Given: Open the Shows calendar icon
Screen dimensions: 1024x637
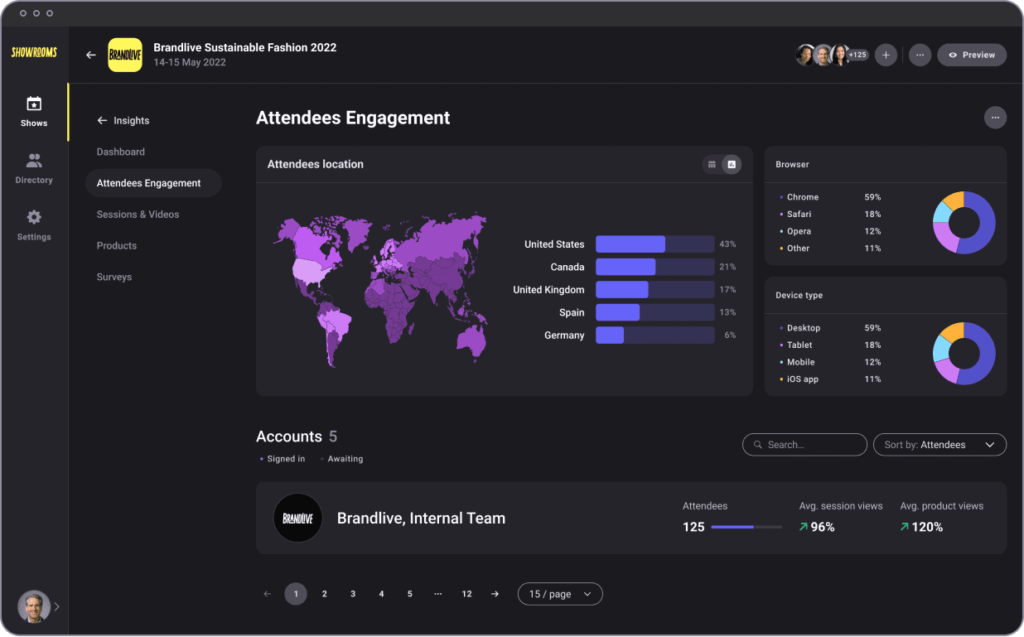Looking at the screenshot, I should pyautogui.click(x=34, y=104).
